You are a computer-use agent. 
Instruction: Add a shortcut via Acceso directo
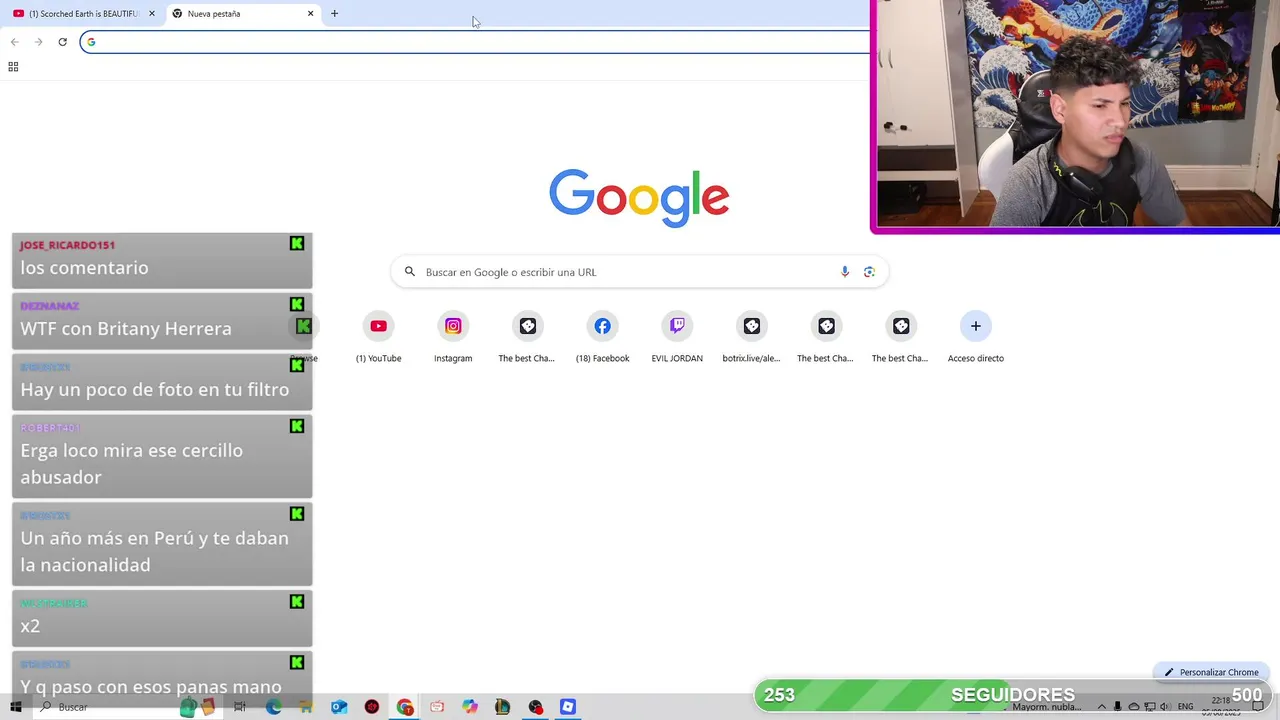(x=976, y=338)
